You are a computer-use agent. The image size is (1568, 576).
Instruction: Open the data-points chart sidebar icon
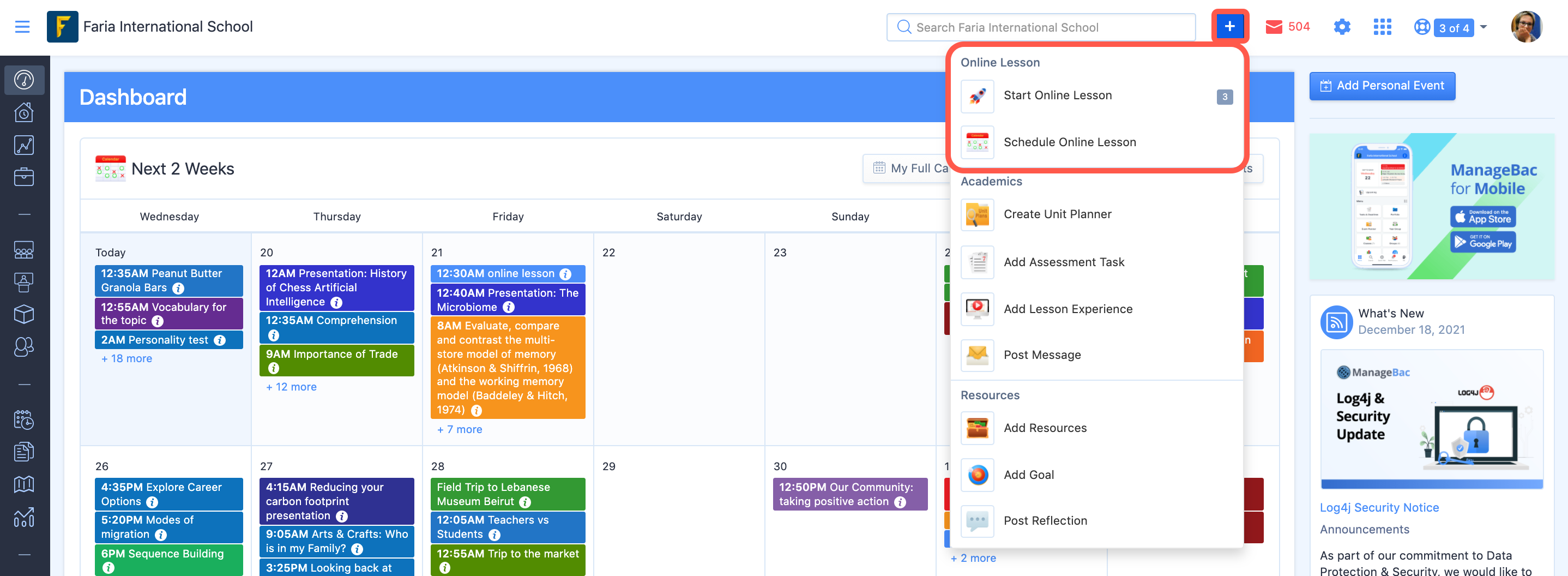coord(25,517)
